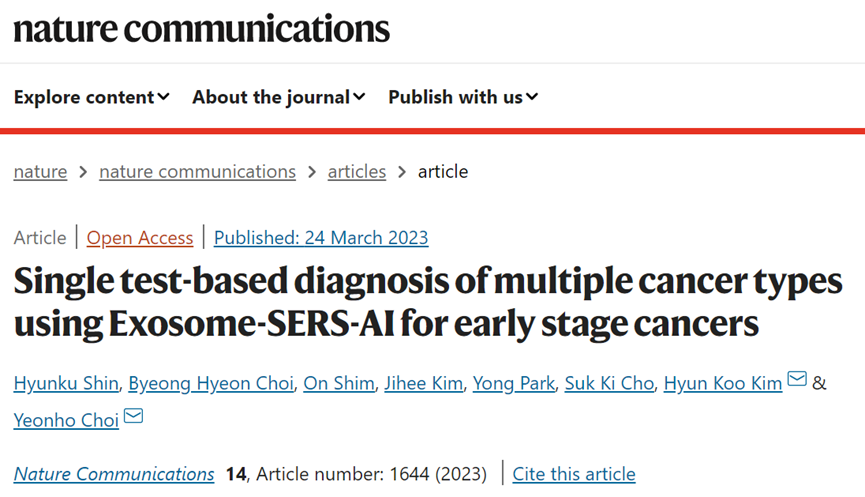Expand the About the journal menu
865x497 pixels.
coord(279,97)
